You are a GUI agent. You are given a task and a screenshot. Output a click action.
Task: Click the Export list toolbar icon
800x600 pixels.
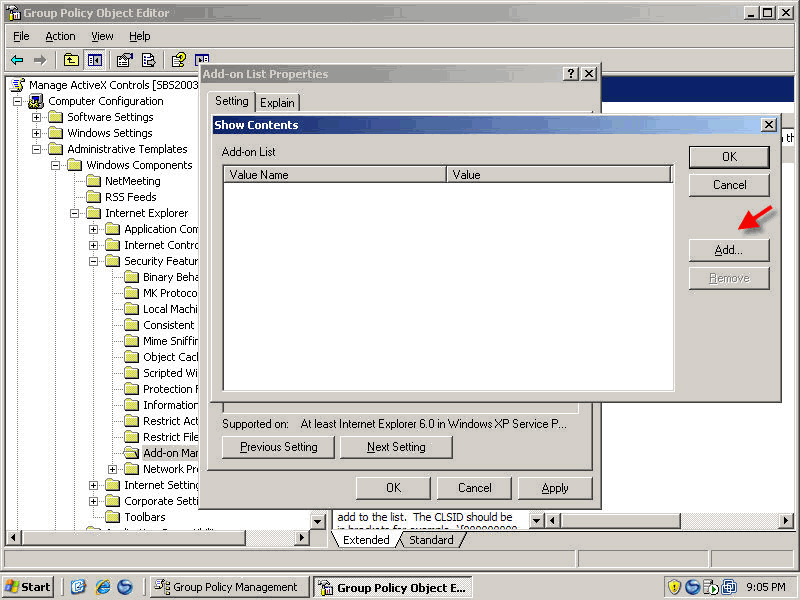coord(148,60)
